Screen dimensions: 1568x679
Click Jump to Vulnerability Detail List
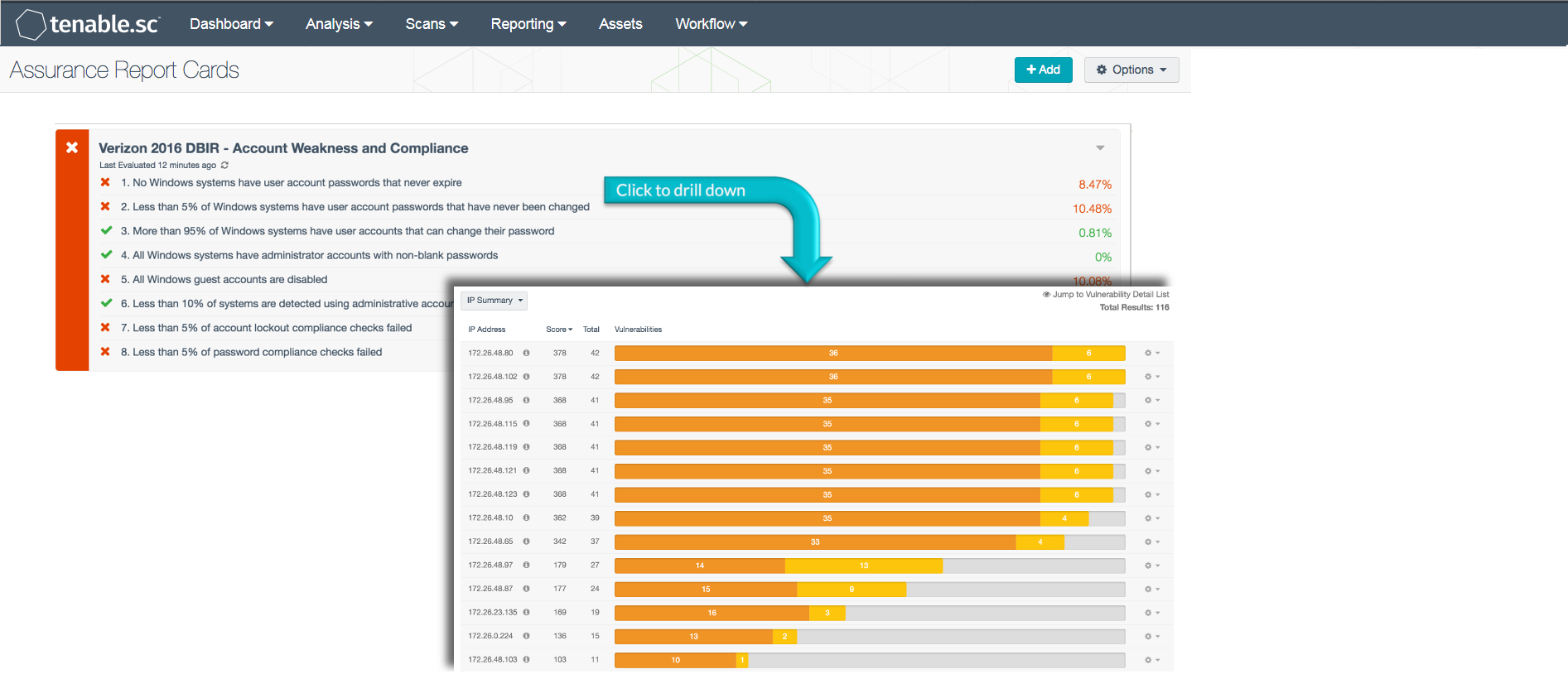point(1106,295)
